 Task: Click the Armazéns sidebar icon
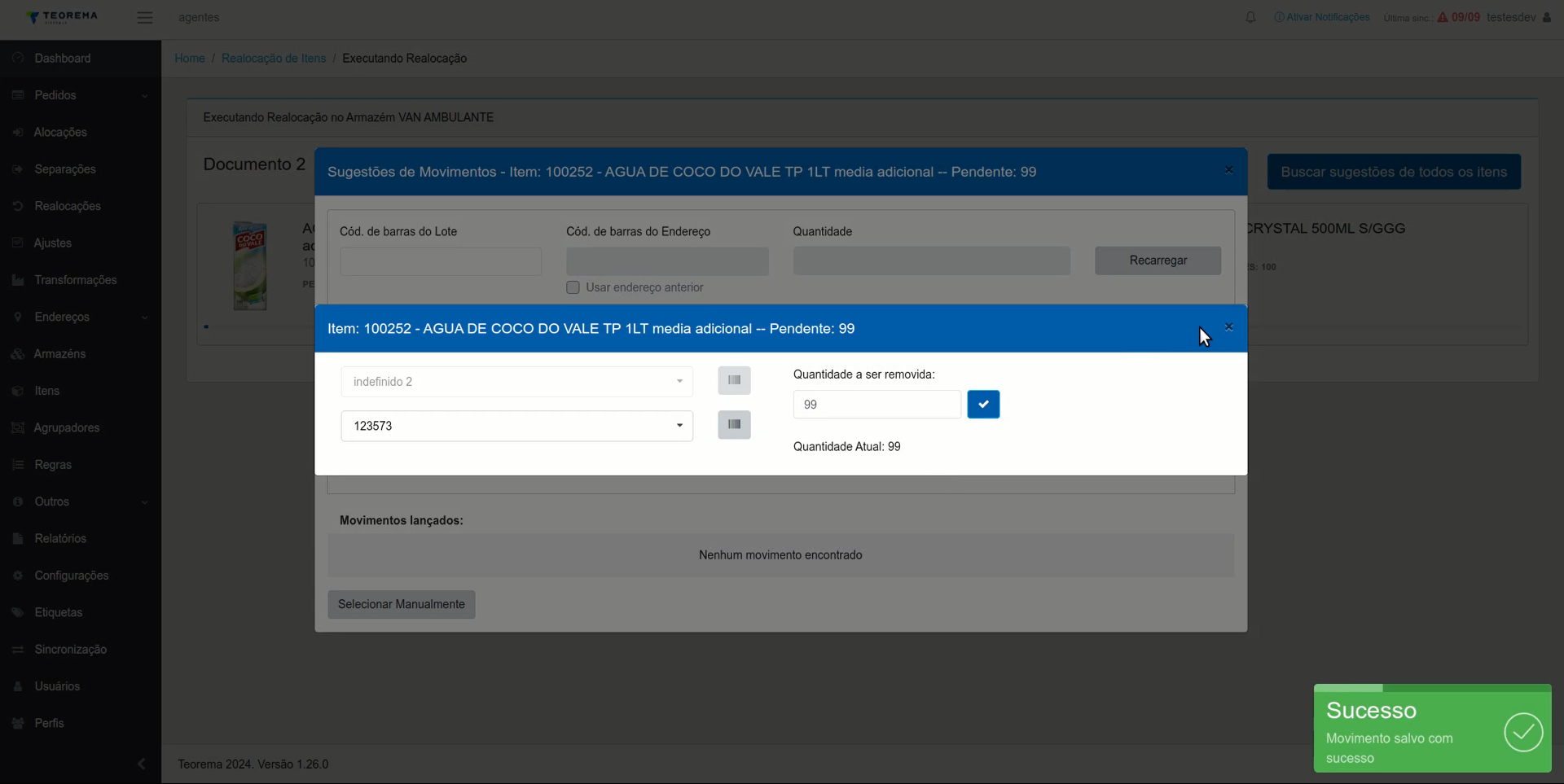(x=18, y=354)
